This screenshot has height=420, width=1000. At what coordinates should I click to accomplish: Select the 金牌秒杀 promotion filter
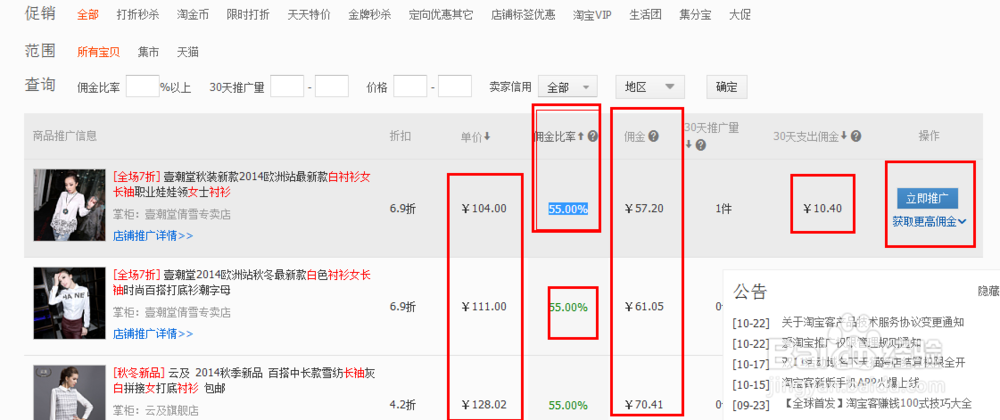370,15
